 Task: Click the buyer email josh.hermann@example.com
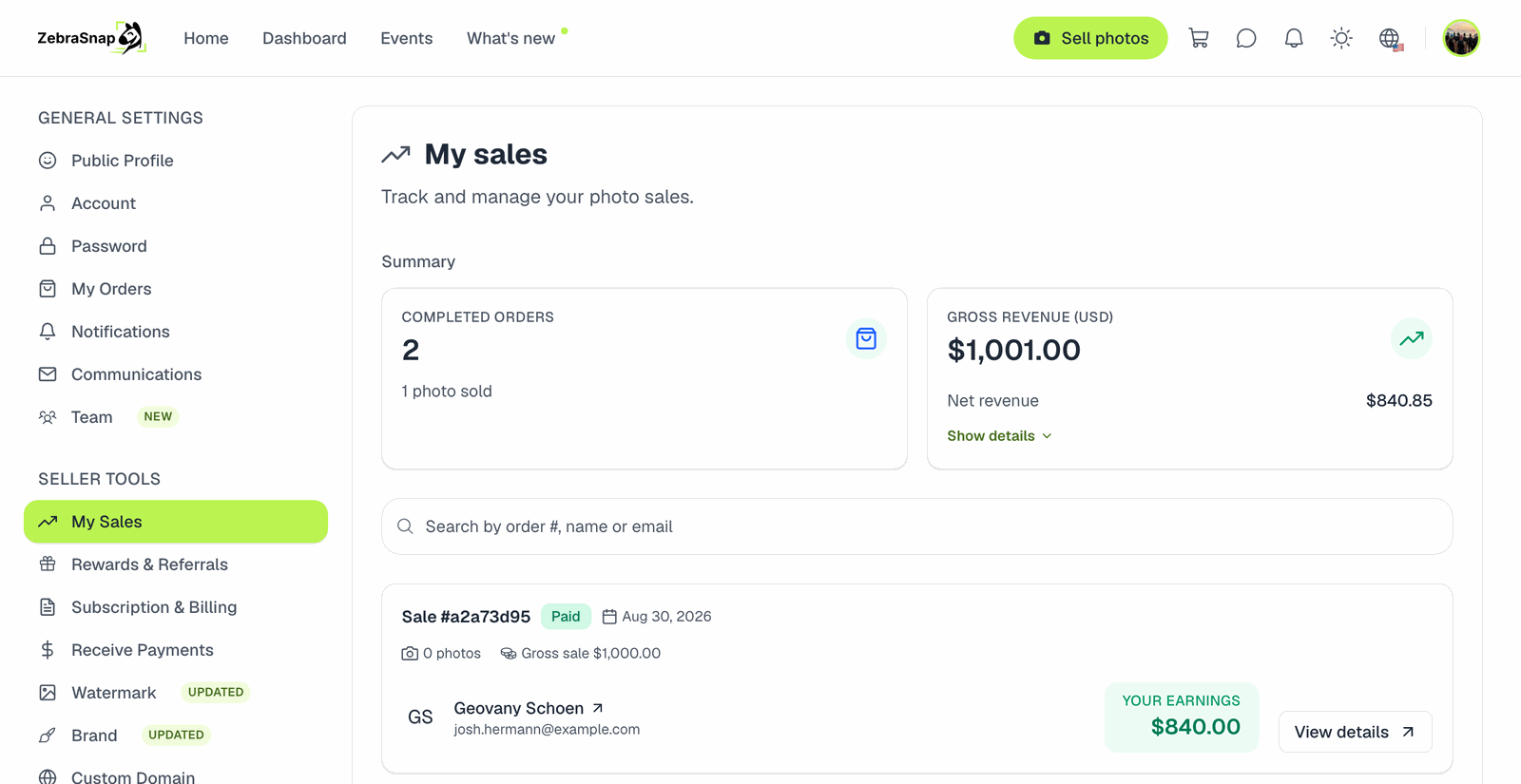[547, 730]
